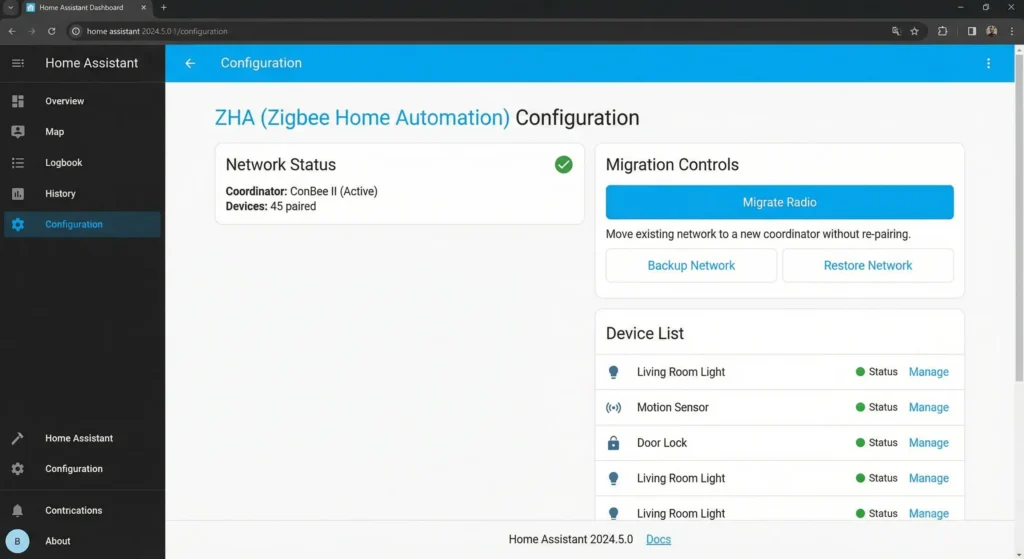
Task: Click 'Home Assistant 2024.5.0' footer text
Action: click(570, 539)
